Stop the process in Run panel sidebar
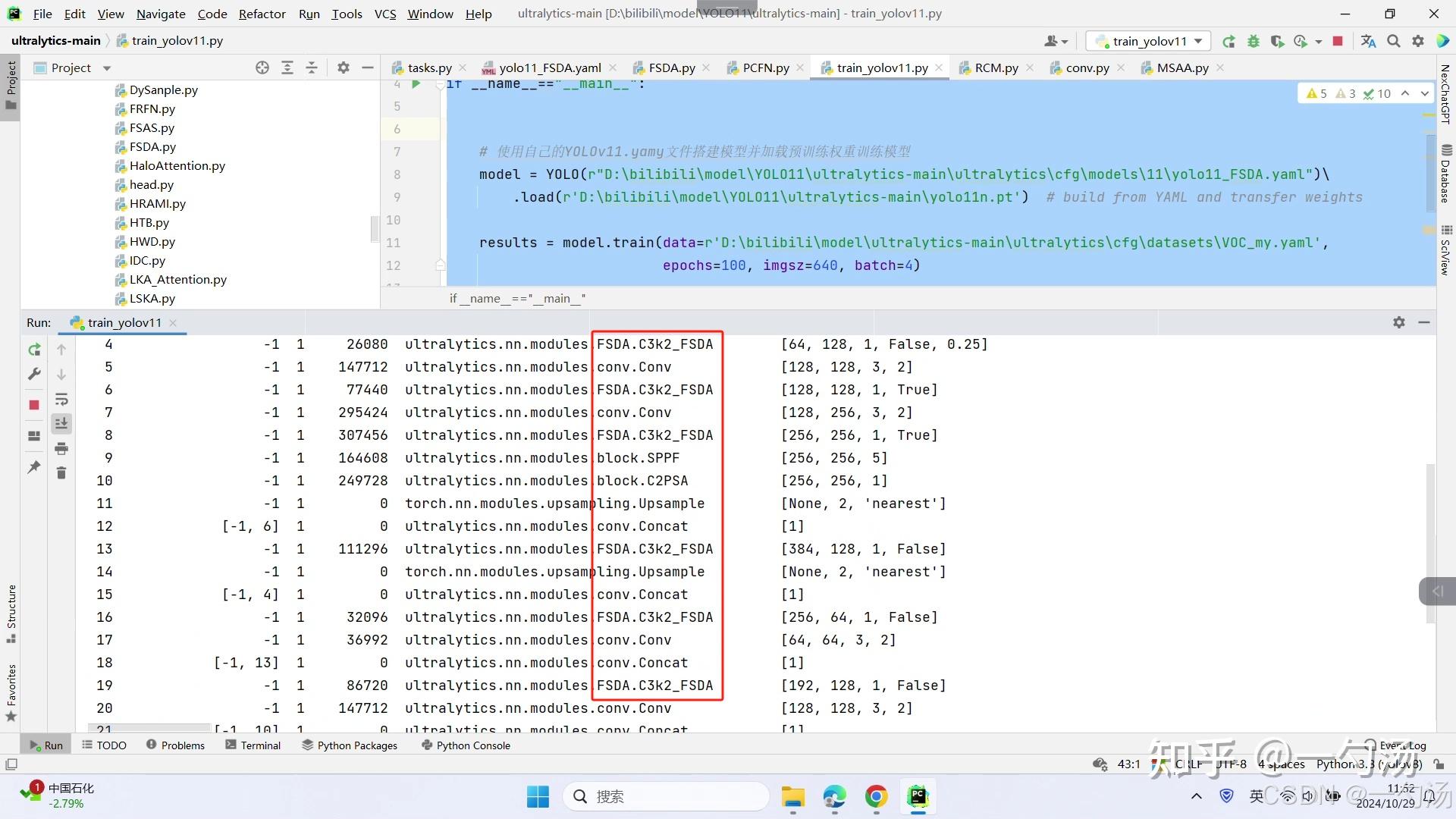The width and height of the screenshot is (1456, 819). [x=34, y=405]
